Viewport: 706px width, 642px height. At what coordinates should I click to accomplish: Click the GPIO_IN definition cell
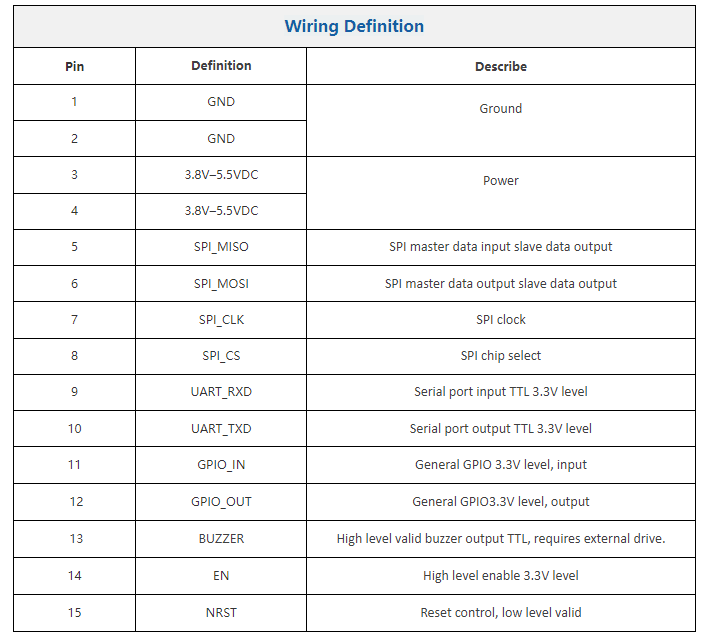(221, 465)
